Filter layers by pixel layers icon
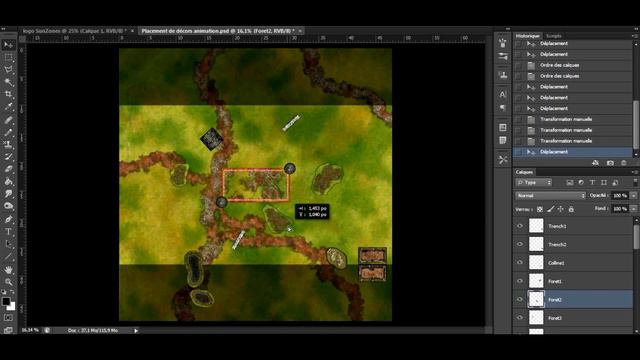640x360 pixels. coord(570,182)
